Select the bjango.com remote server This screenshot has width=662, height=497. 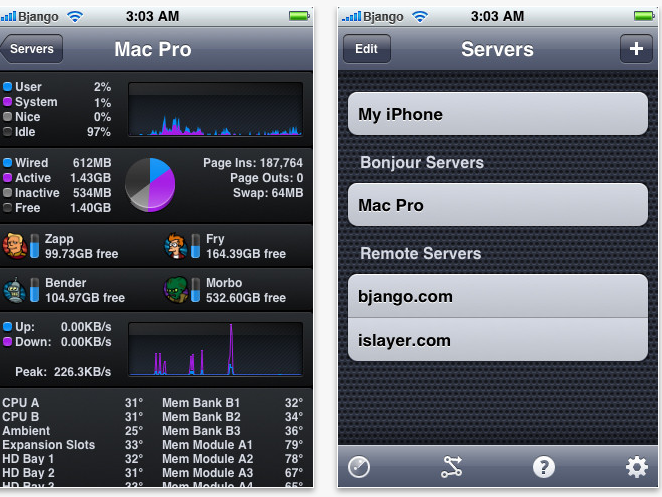click(x=498, y=296)
